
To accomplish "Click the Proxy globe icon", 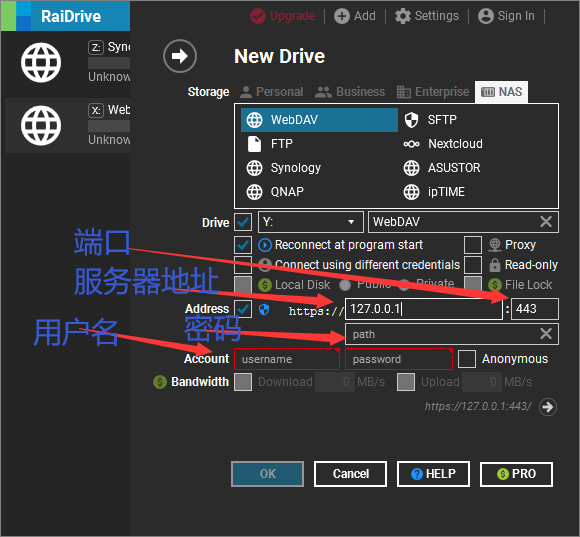I will [x=495, y=245].
